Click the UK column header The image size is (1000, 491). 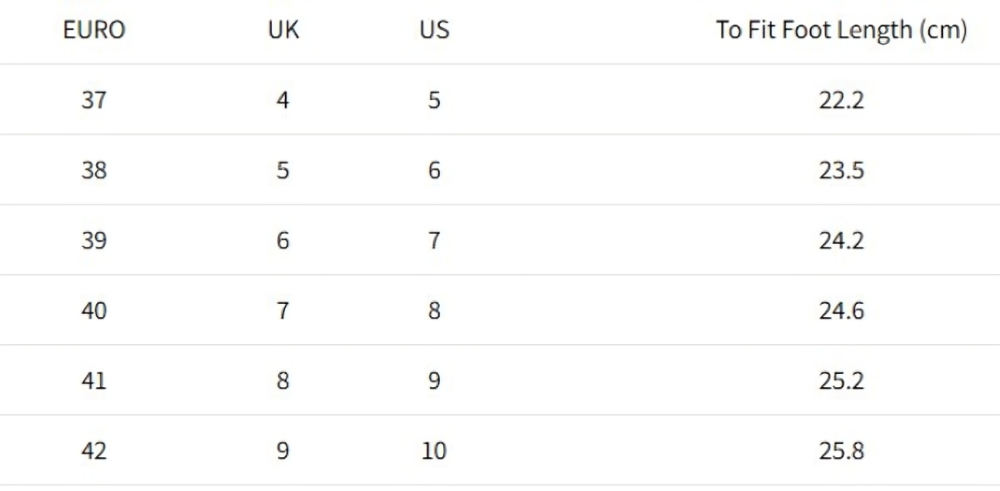tap(283, 30)
